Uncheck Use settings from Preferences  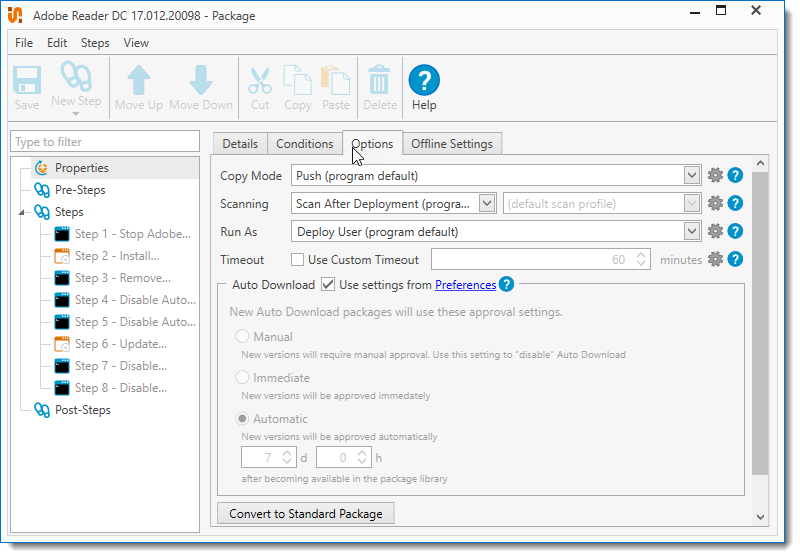point(328,285)
